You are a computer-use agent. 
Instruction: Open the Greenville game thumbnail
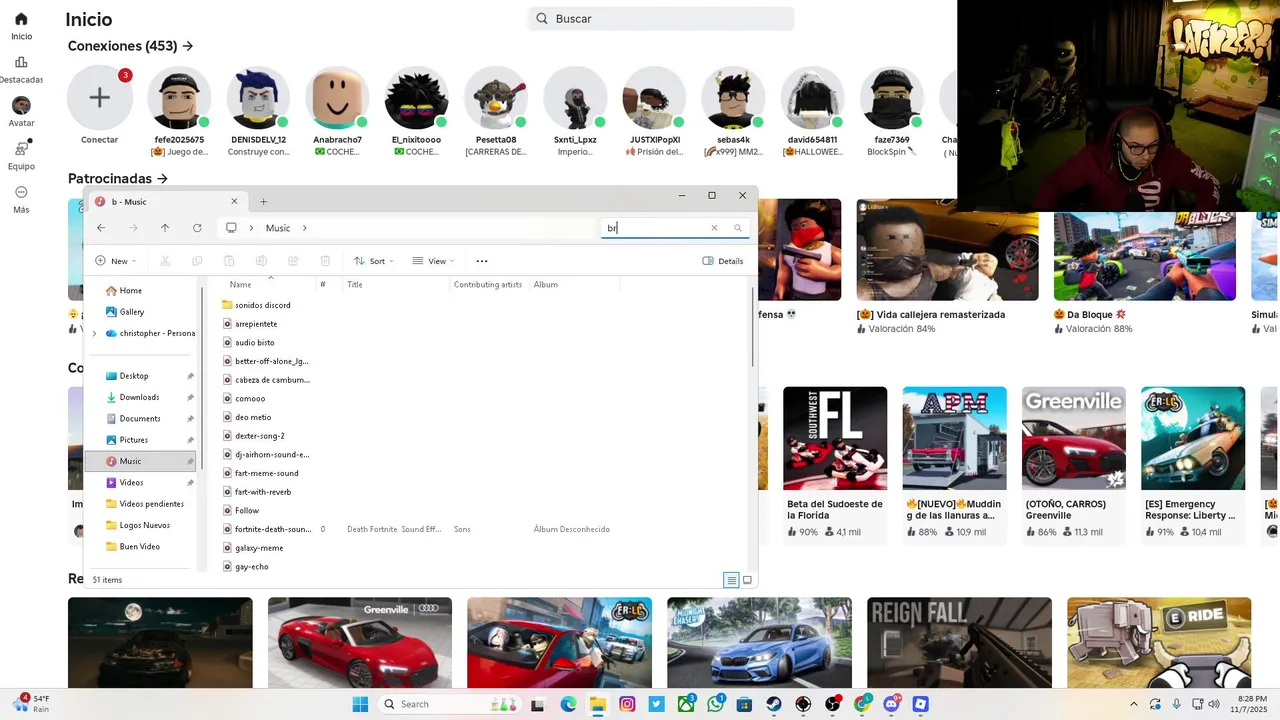click(x=1074, y=438)
